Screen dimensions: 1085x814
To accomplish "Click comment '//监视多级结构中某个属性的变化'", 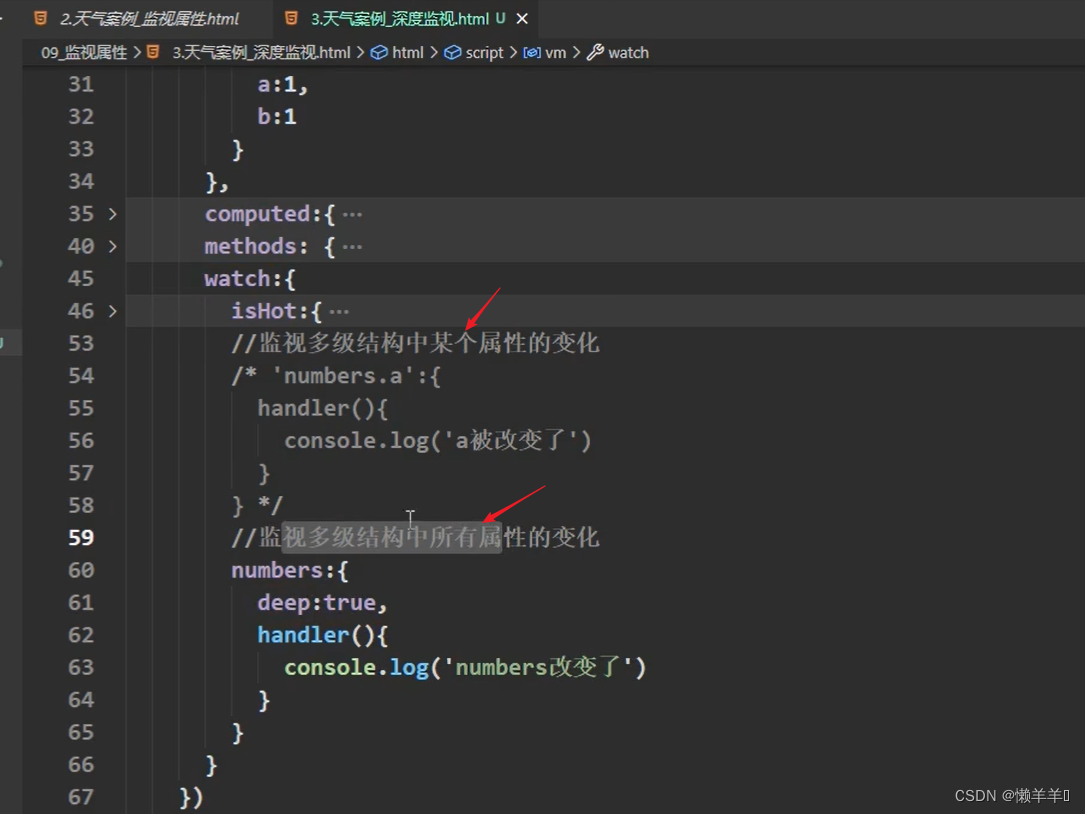I will pos(415,343).
